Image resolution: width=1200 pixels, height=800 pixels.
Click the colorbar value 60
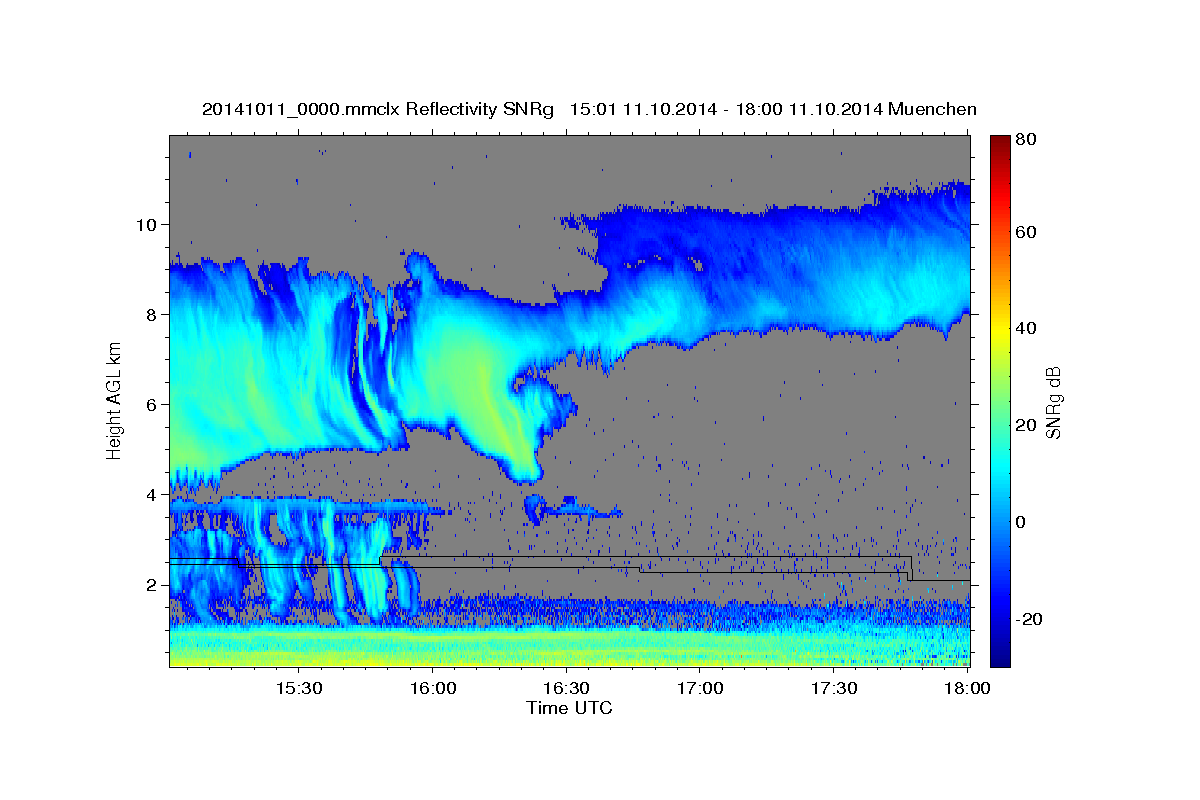tap(1025, 232)
